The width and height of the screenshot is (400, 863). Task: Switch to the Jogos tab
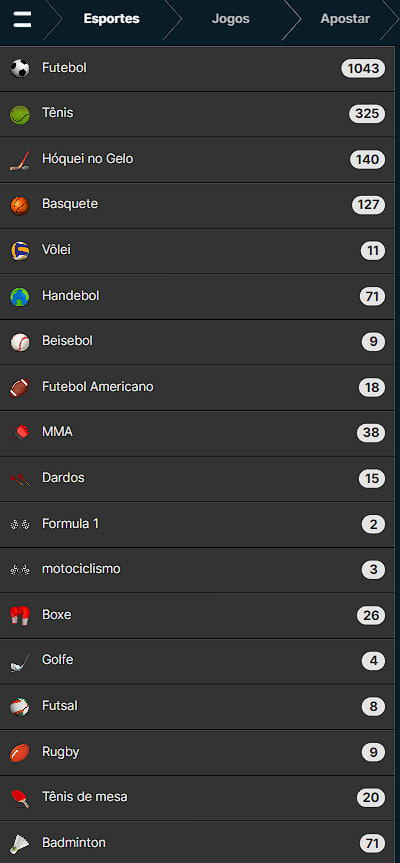(231, 19)
